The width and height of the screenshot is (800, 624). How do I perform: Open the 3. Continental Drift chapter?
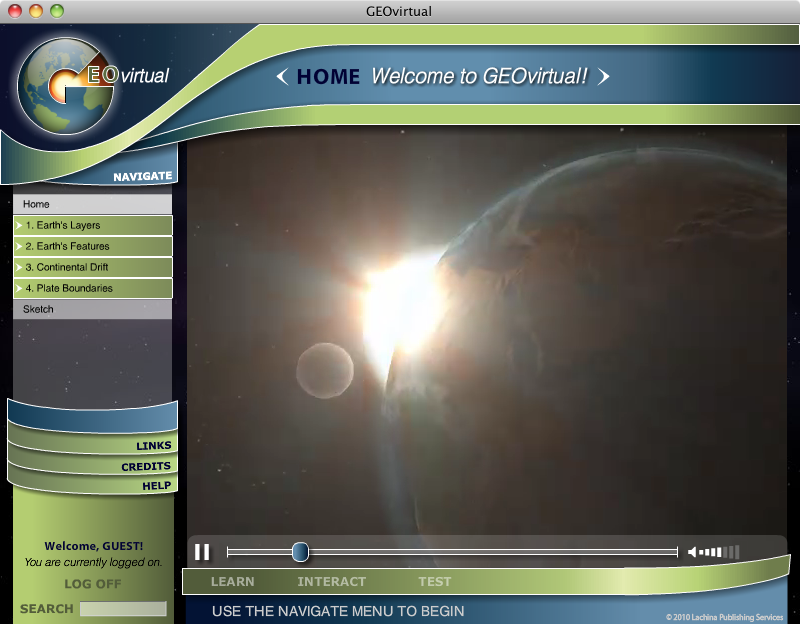point(92,267)
